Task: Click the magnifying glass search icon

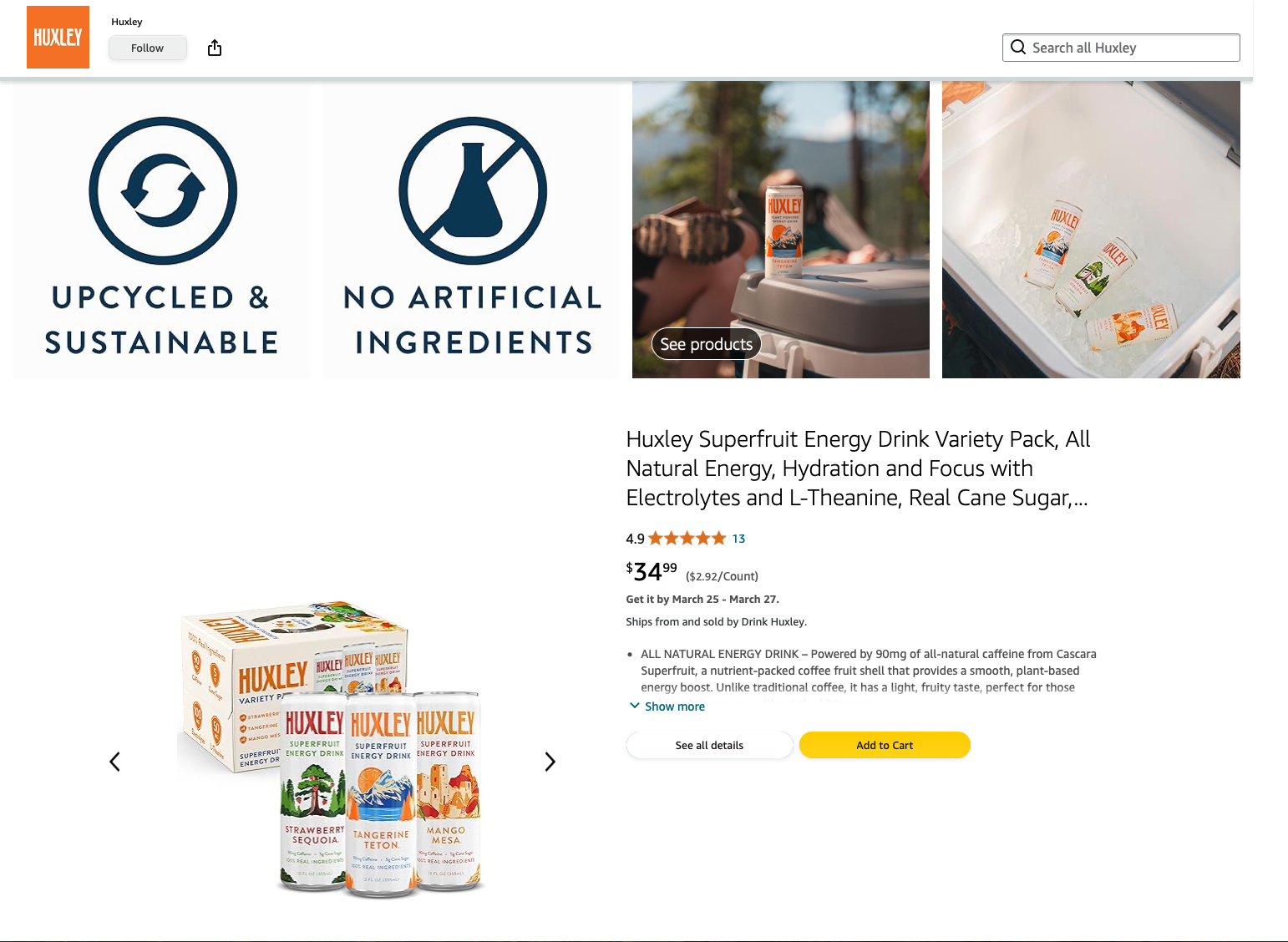Action: point(1018,47)
